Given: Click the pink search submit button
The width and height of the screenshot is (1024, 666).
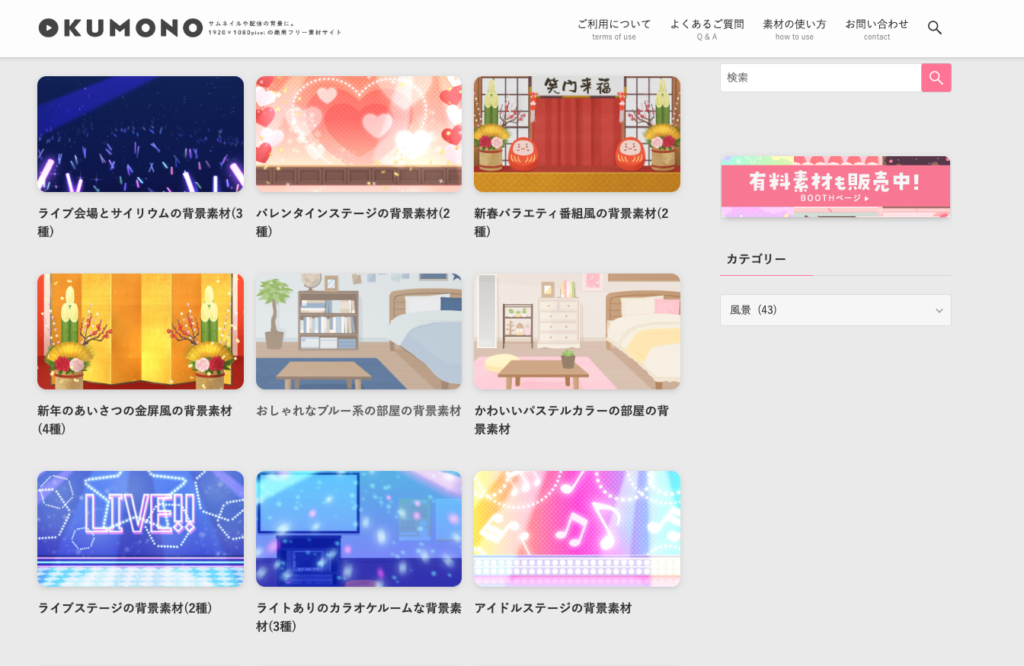Looking at the screenshot, I should (936, 78).
